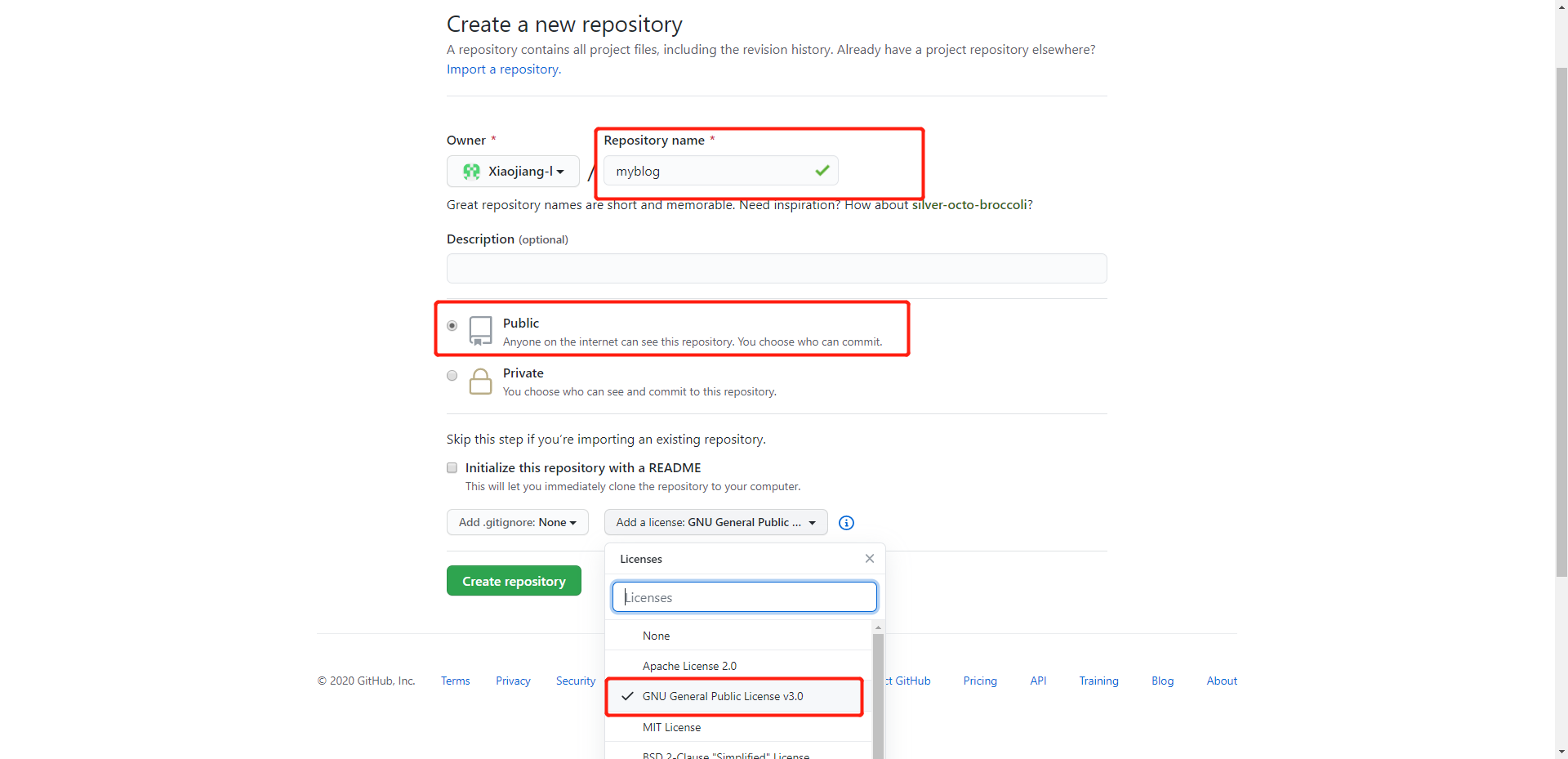Click the public repository book icon
1568x759 pixels.
pos(480,331)
